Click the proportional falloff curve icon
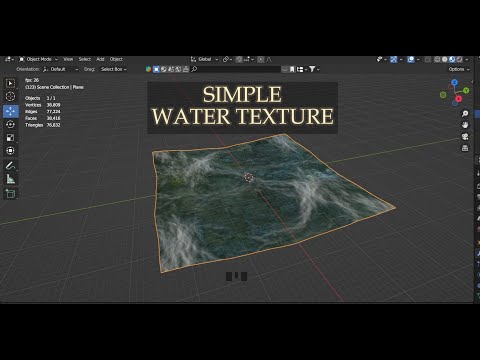480x360 pixels. 269,59
